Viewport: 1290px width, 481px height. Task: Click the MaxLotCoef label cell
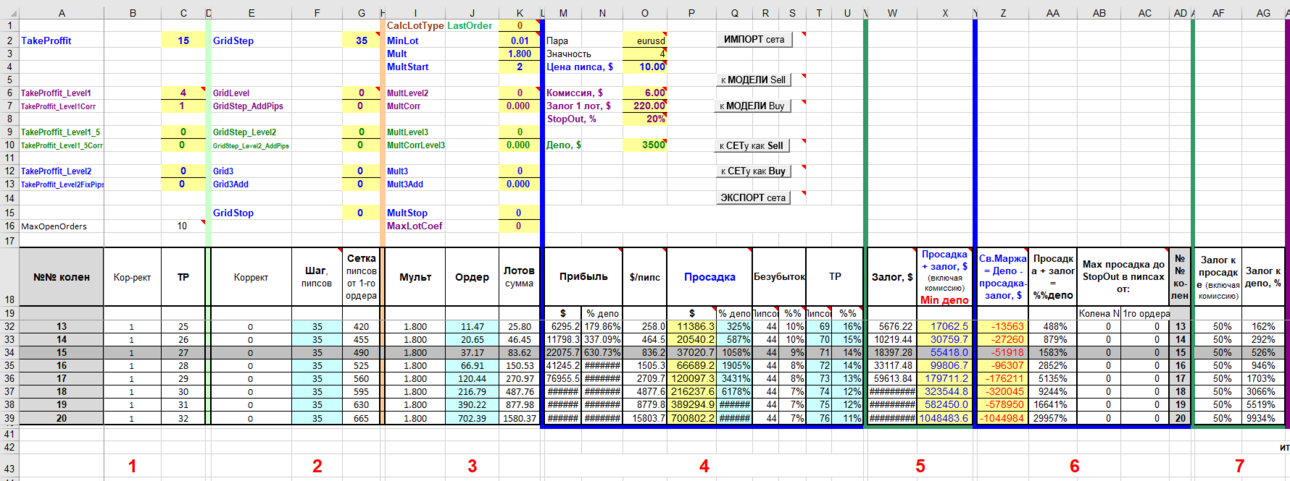(x=414, y=227)
